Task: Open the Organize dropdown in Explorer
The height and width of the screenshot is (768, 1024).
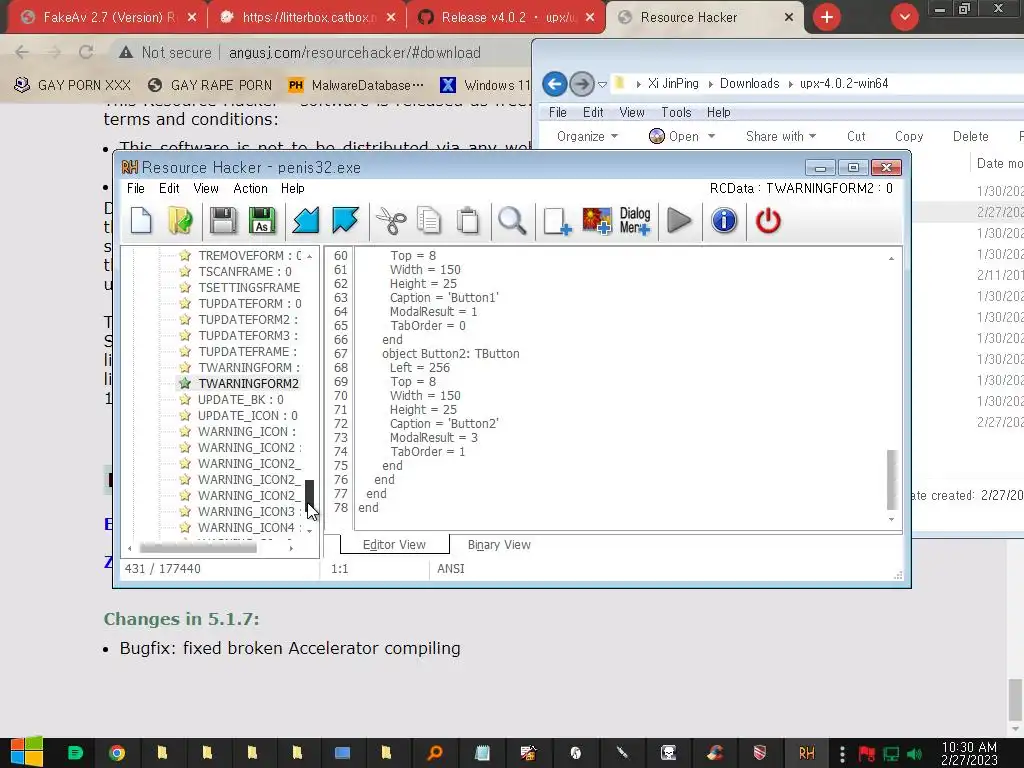Action: [x=586, y=136]
